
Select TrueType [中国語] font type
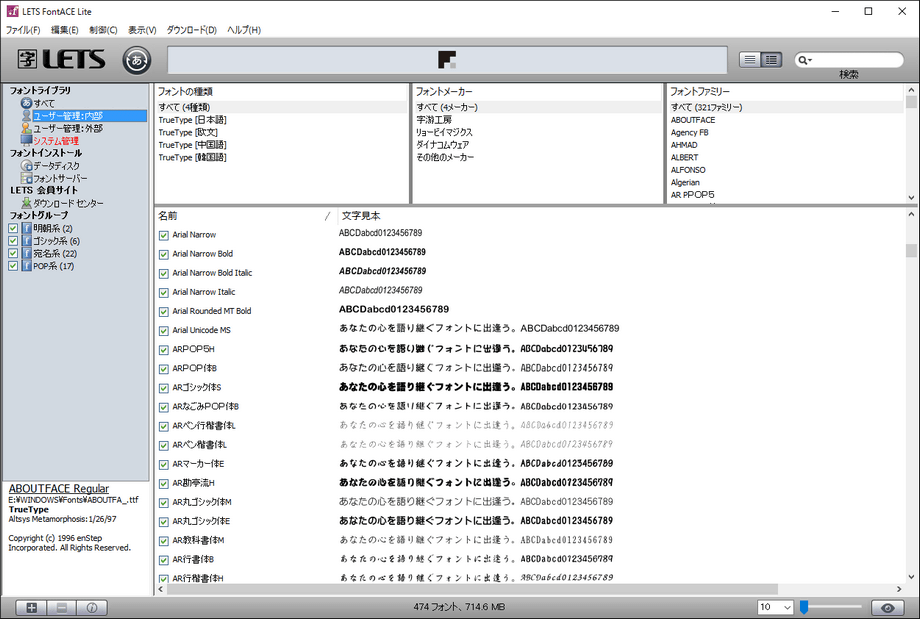click(192, 145)
